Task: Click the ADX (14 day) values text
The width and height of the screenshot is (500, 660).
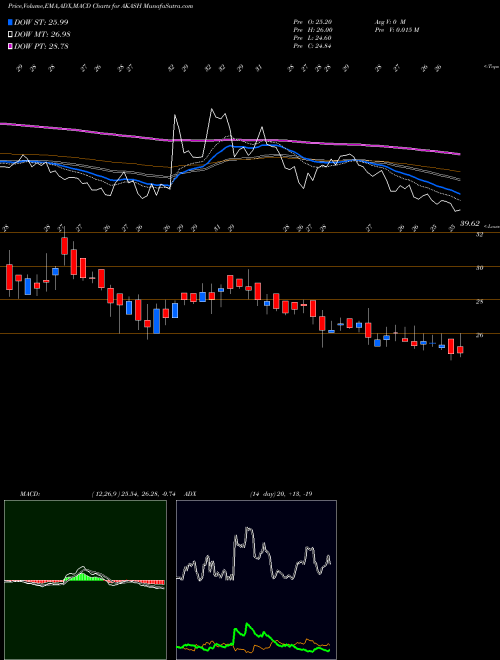Action: tap(282, 494)
